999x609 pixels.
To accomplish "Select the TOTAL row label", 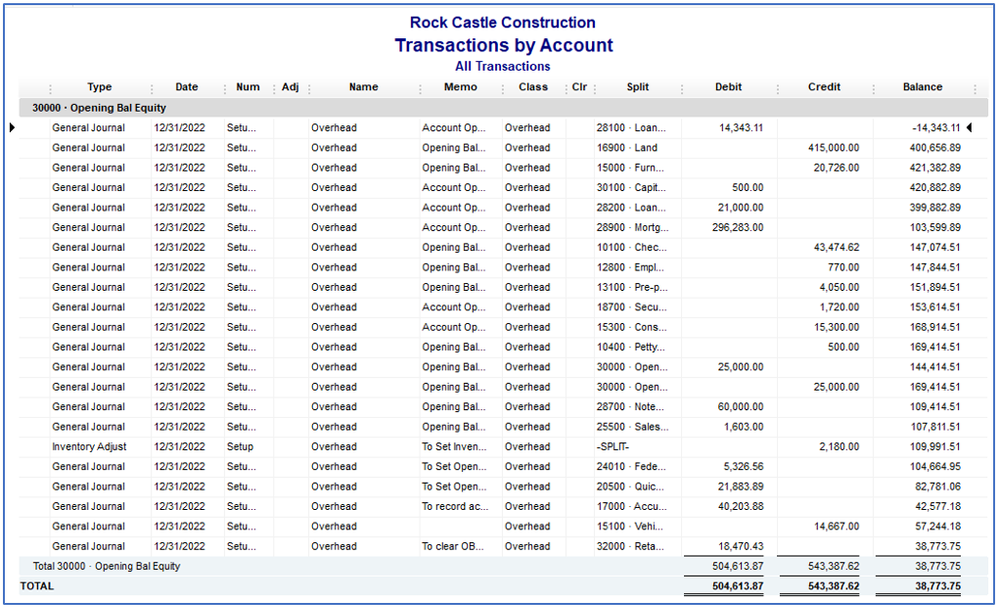I will pyautogui.click(x=37, y=586).
